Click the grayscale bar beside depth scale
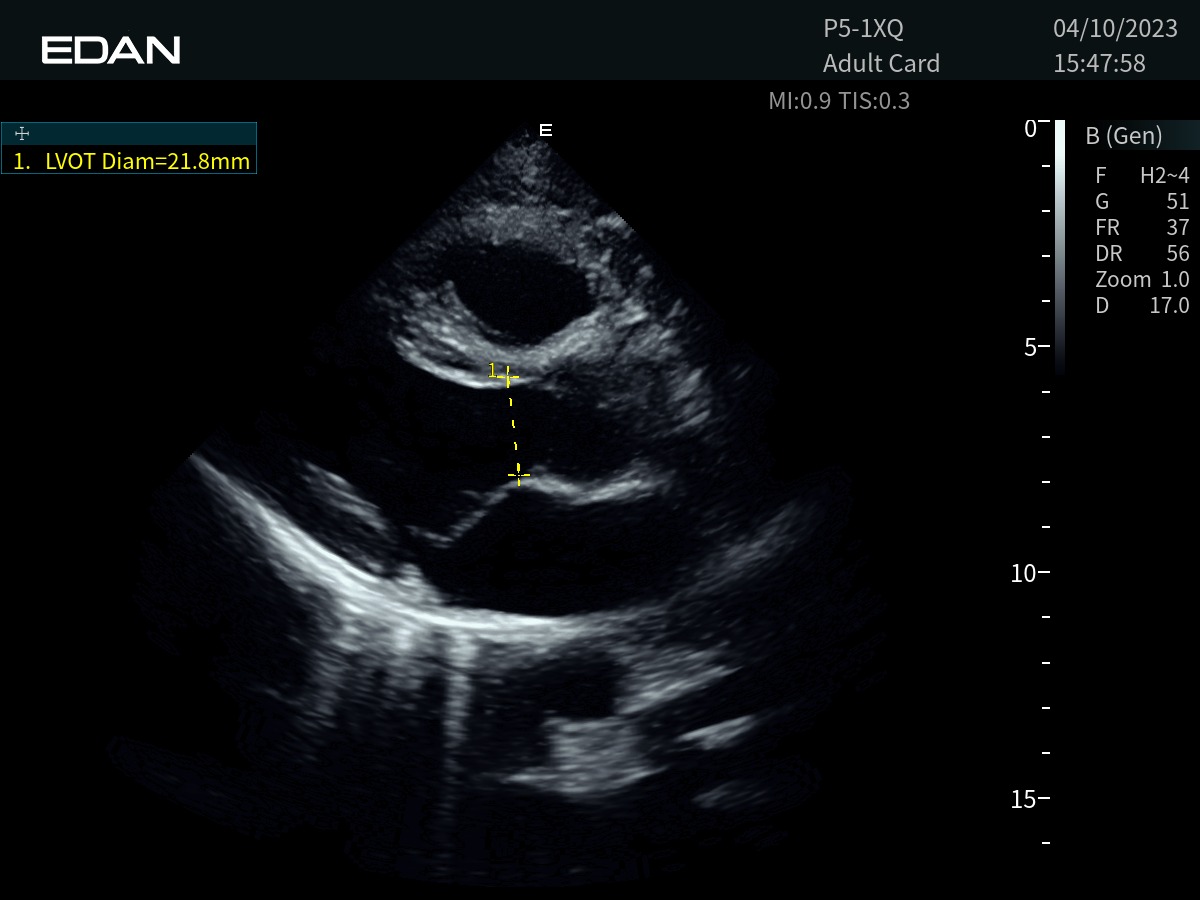 [x=1059, y=245]
